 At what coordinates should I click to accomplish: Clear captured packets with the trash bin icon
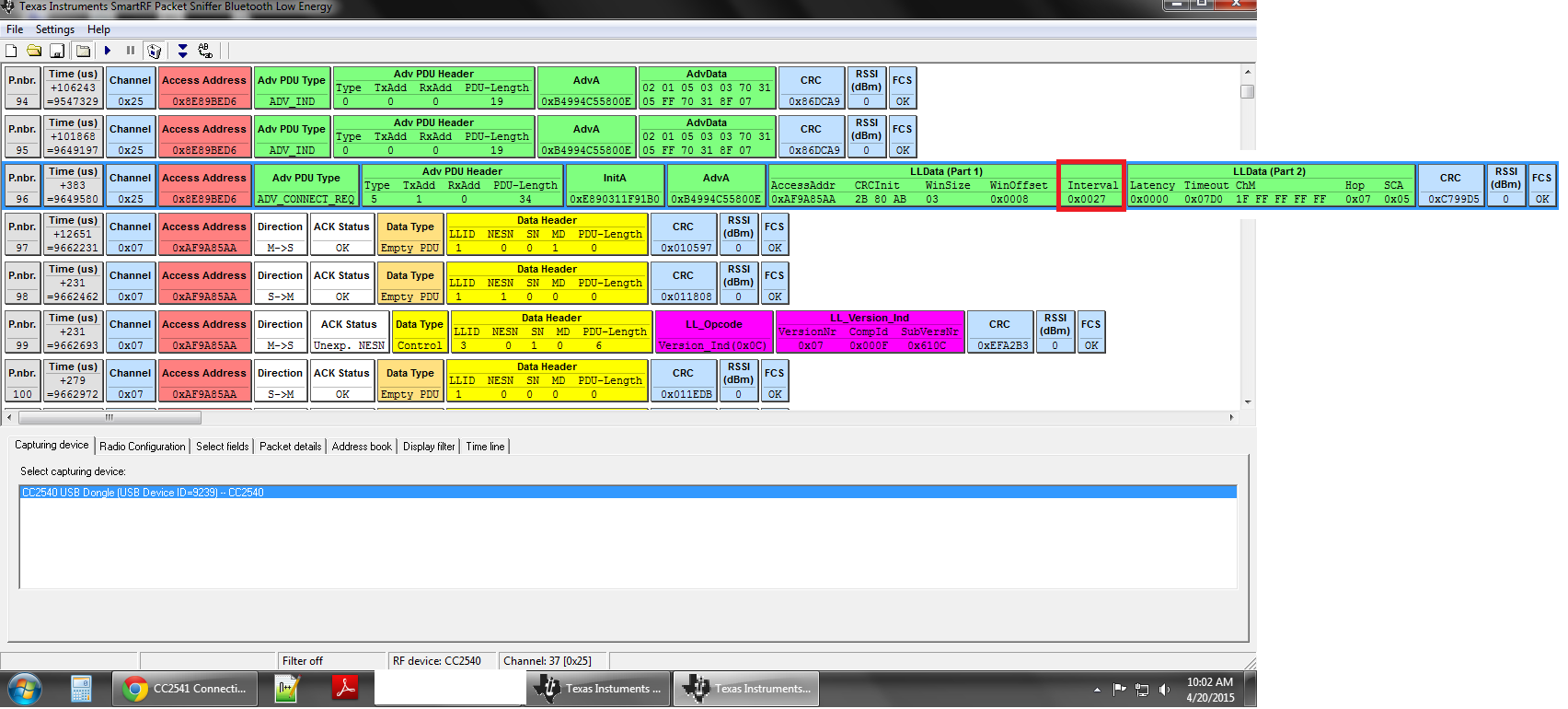(155, 51)
